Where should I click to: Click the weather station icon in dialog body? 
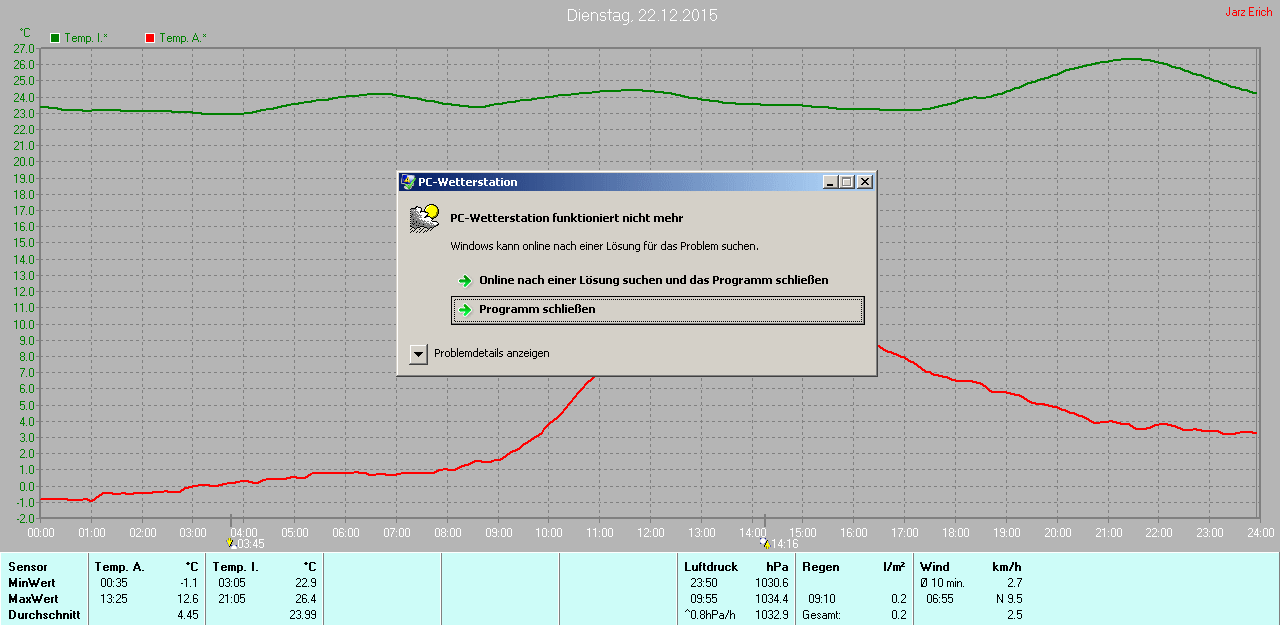point(425,218)
